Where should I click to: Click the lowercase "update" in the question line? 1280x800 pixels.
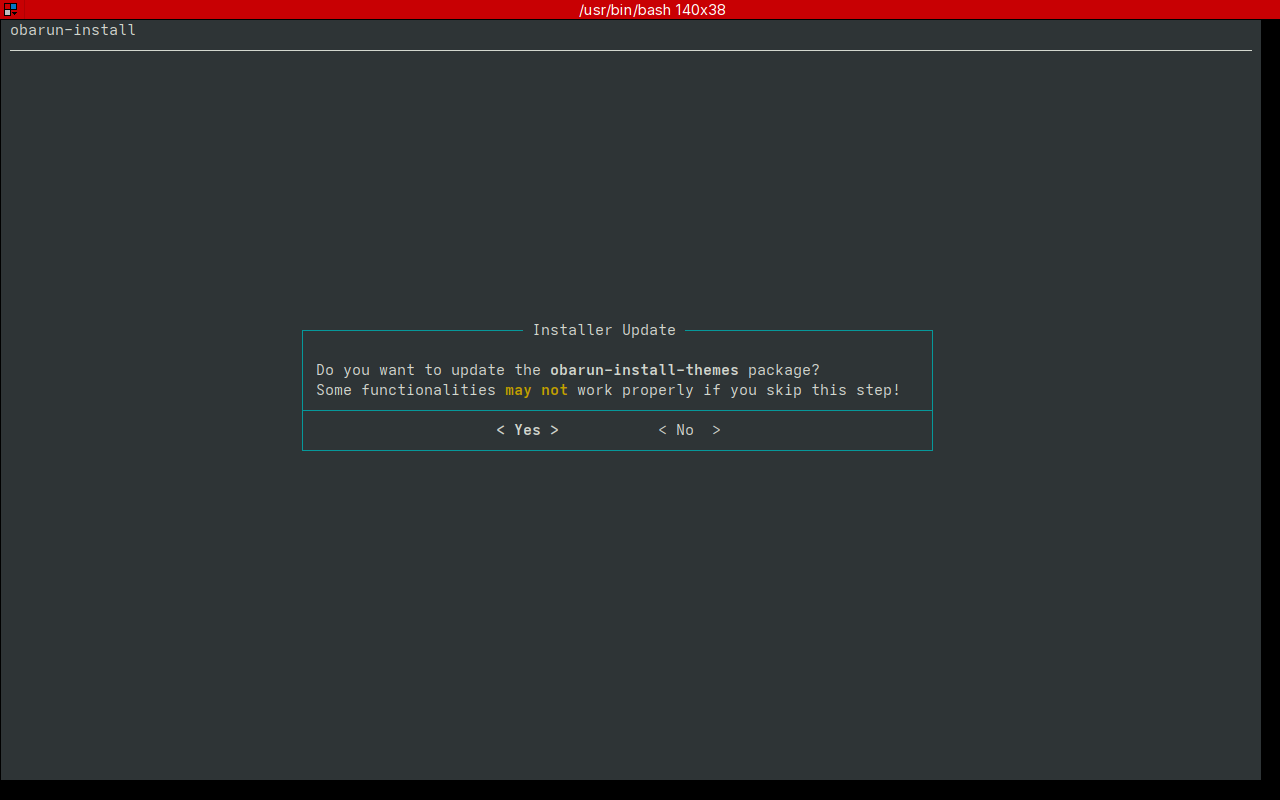click(x=478, y=370)
